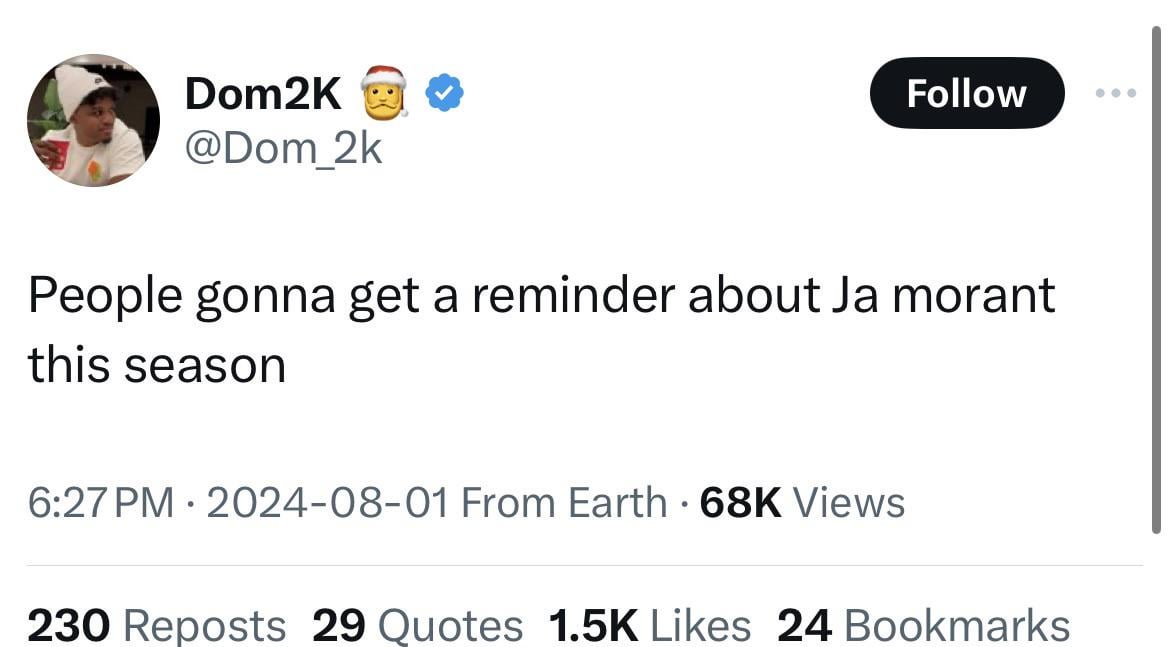Screen dimensions: 1170x647
Task: View Dom2K's profile picture
Action: tap(93, 120)
